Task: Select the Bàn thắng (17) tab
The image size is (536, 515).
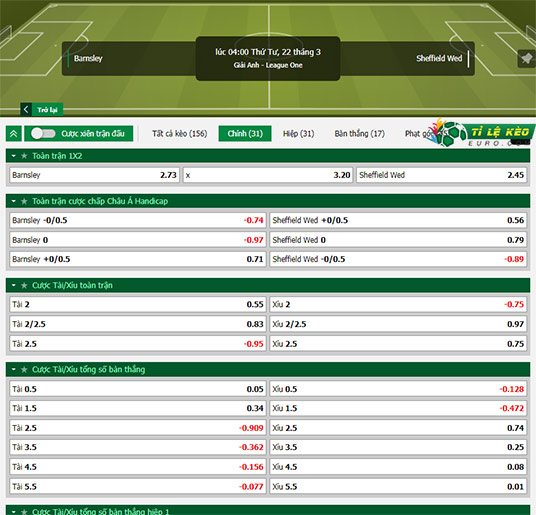Action: [360, 134]
